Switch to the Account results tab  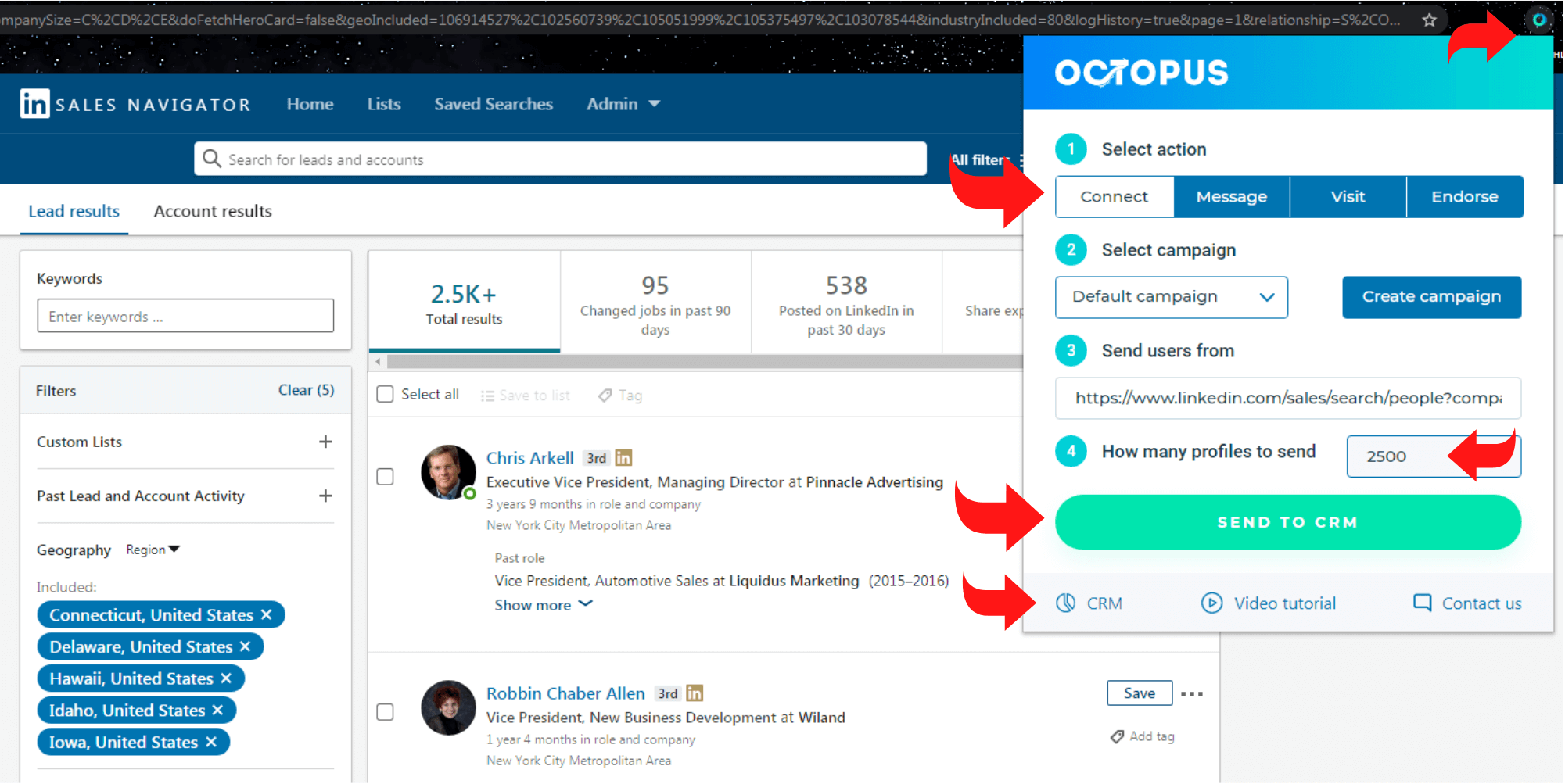click(212, 211)
